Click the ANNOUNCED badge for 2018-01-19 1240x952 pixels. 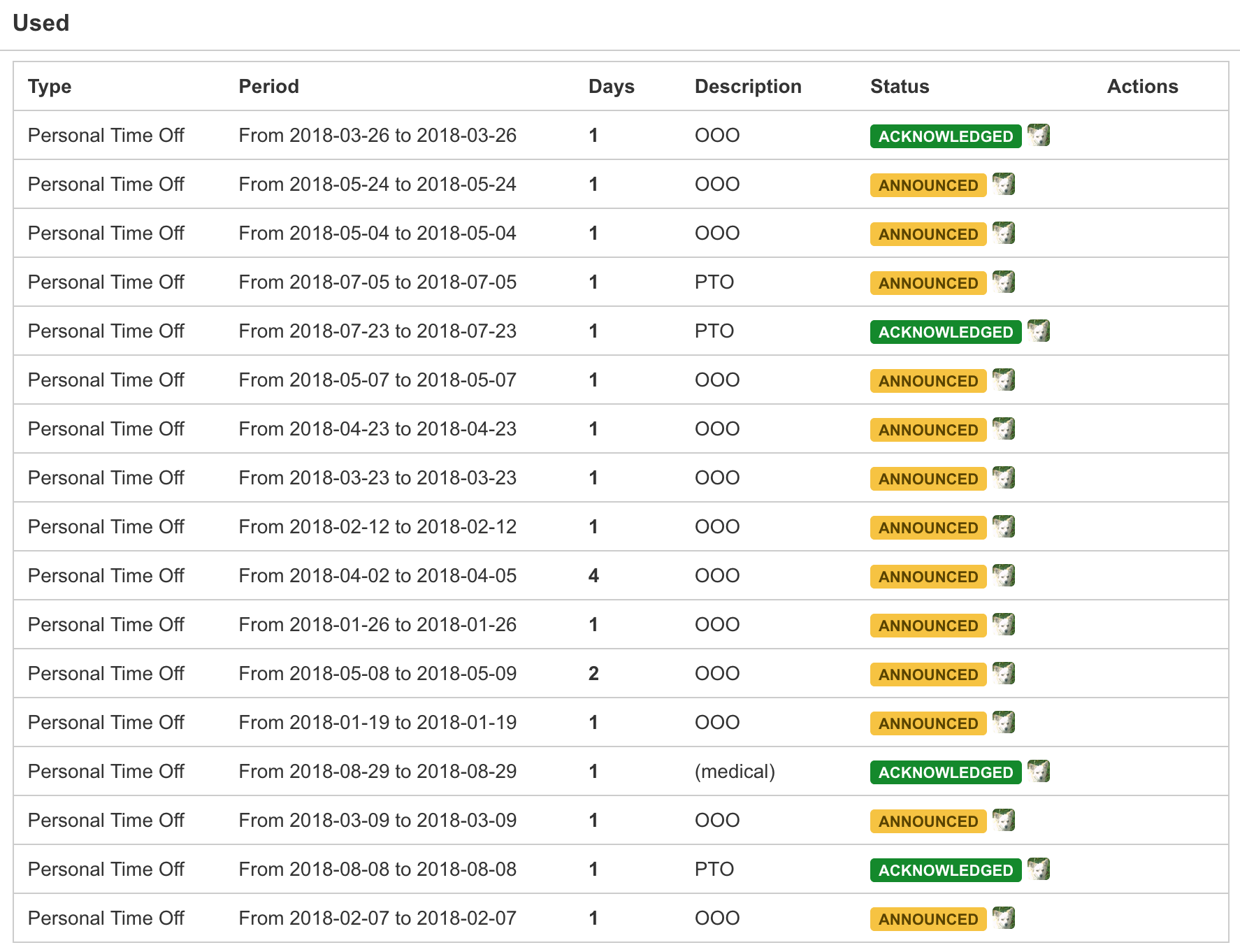[x=928, y=723]
